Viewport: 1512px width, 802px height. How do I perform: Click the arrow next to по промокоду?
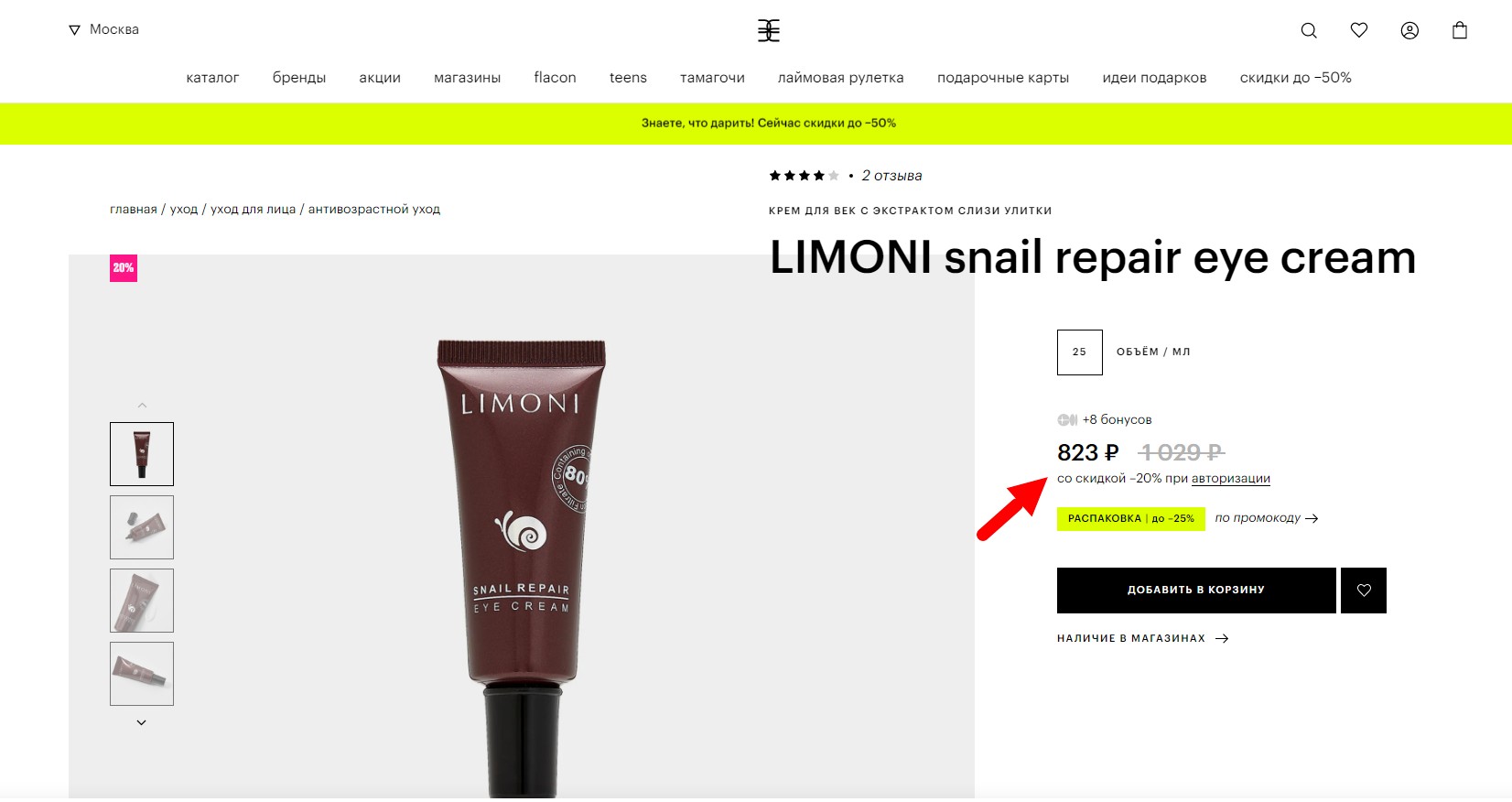click(1312, 518)
